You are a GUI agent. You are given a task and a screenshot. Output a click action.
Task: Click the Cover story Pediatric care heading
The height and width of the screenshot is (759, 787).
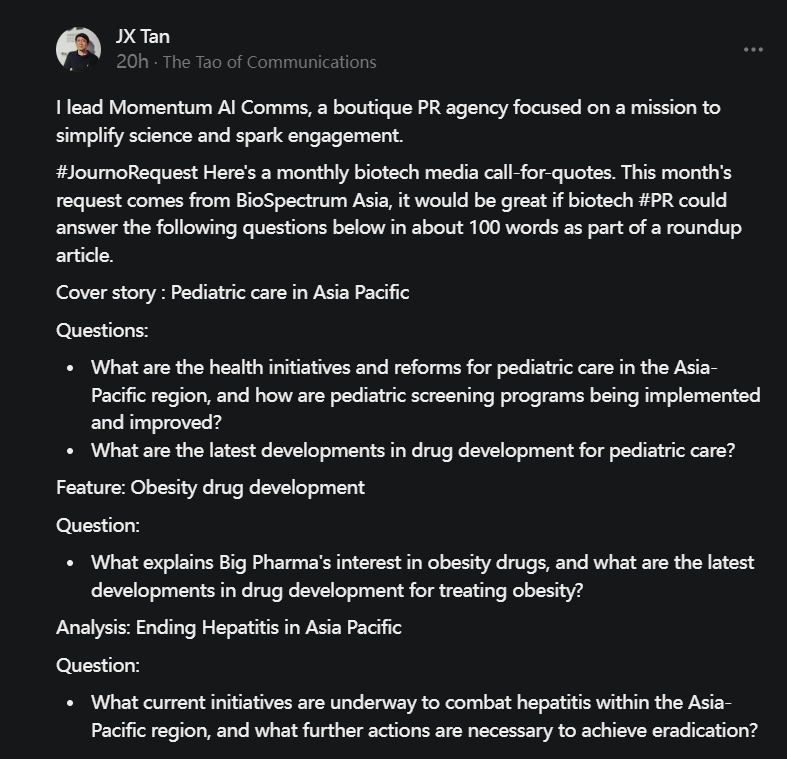tap(232, 293)
